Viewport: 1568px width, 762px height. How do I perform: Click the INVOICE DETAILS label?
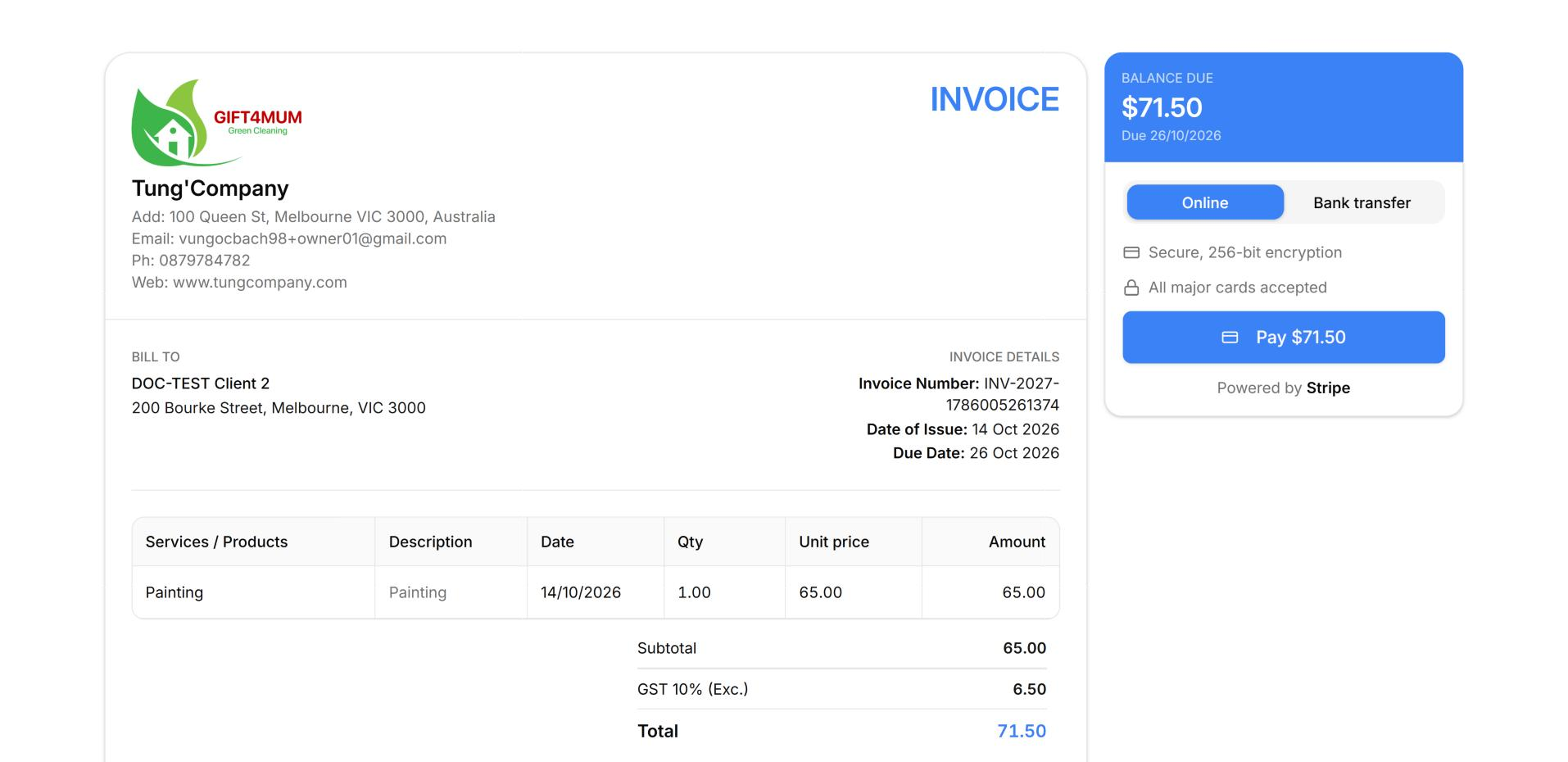point(1004,356)
